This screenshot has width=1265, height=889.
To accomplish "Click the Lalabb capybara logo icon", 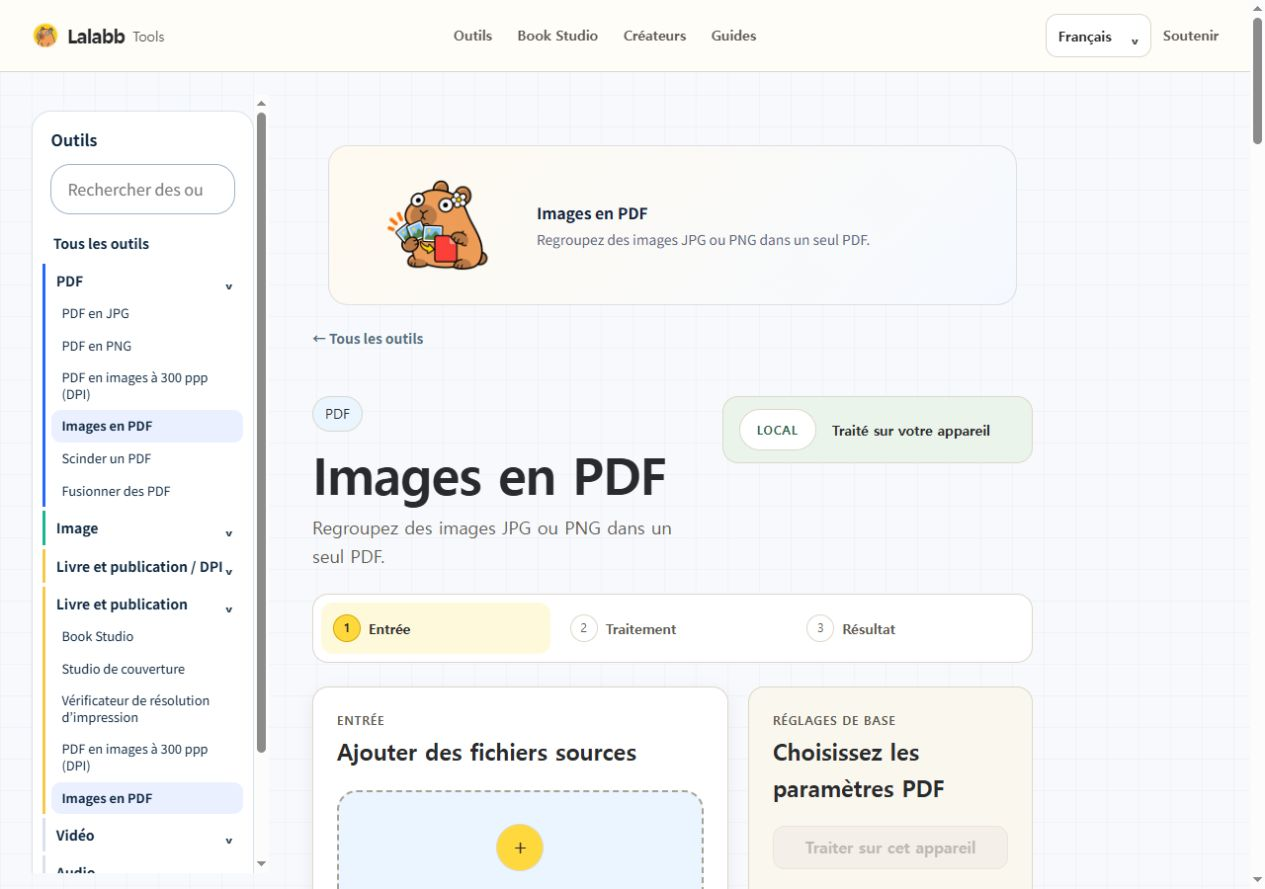I will point(45,36).
